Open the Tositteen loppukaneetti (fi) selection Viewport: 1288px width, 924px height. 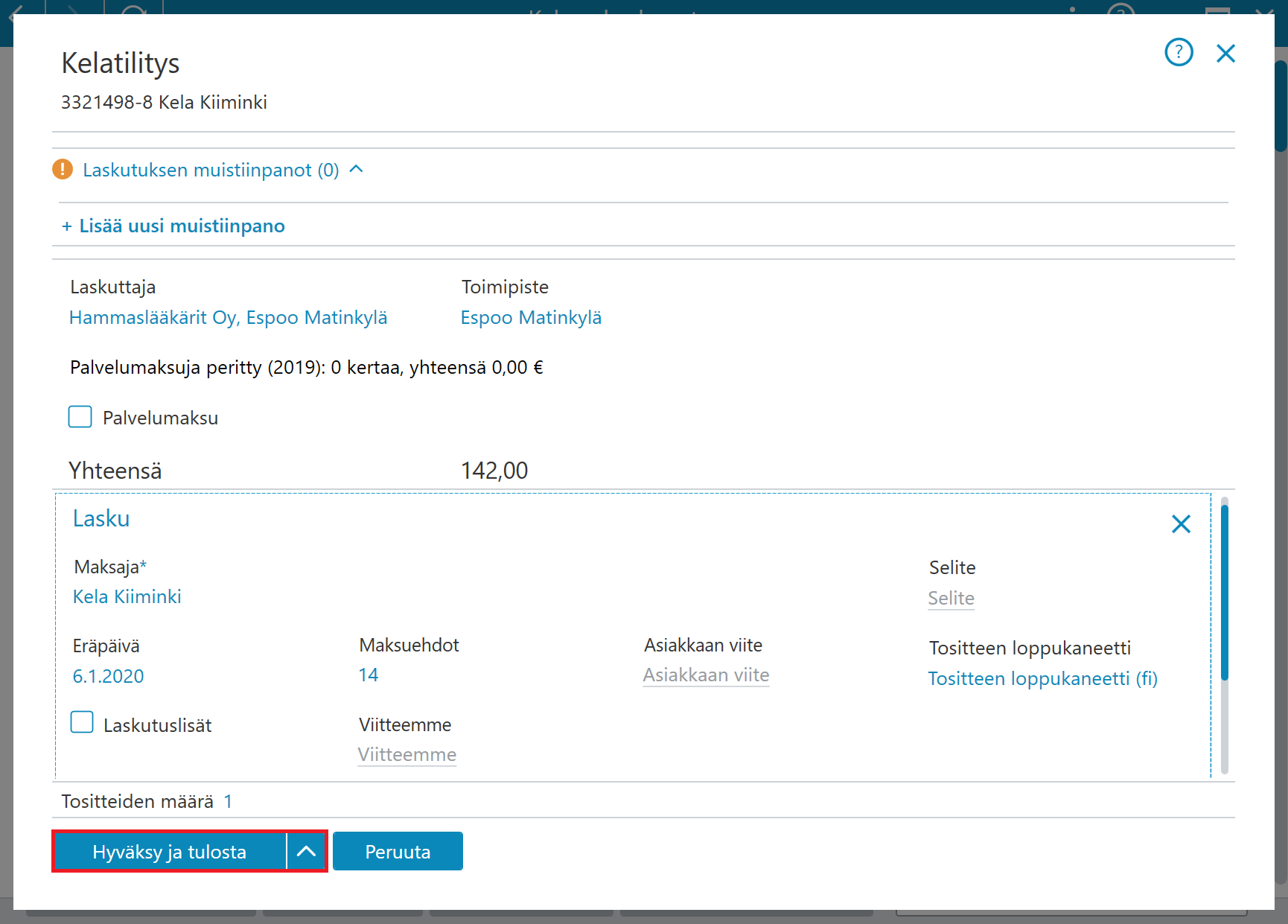point(1042,679)
